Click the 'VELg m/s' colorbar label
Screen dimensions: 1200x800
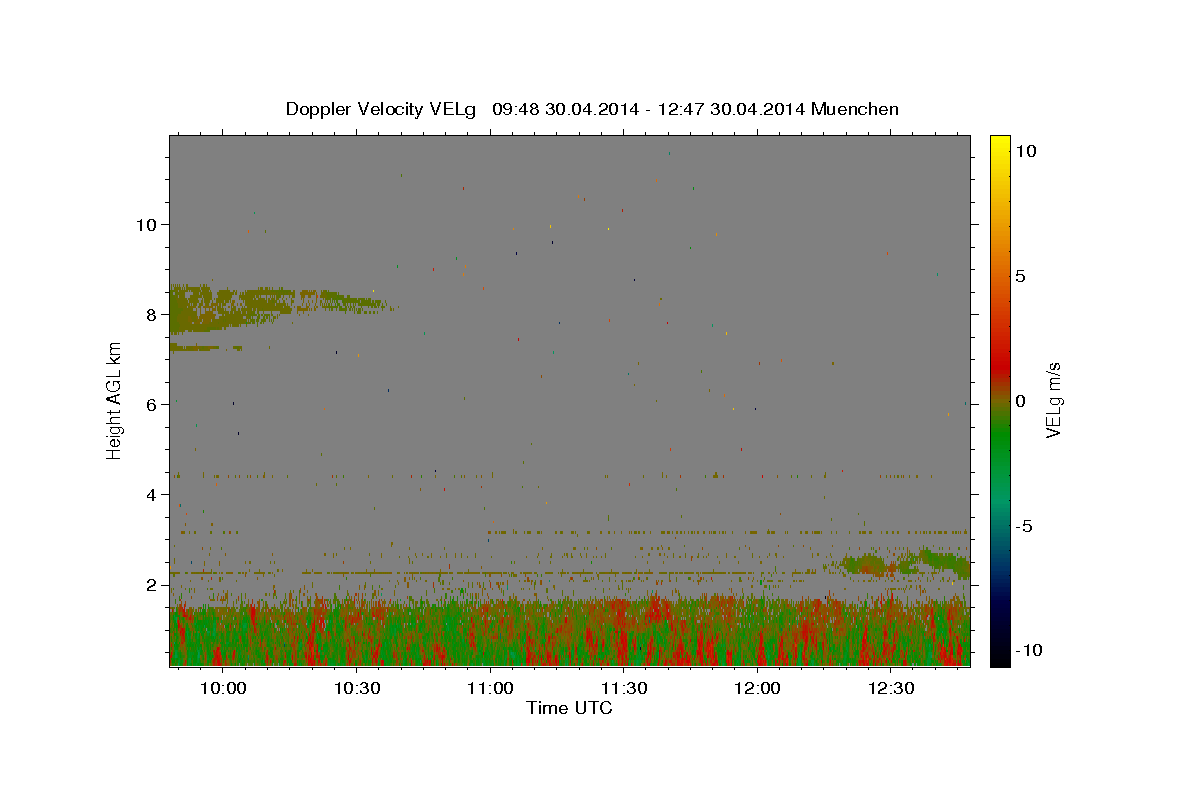pos(1053,401)
